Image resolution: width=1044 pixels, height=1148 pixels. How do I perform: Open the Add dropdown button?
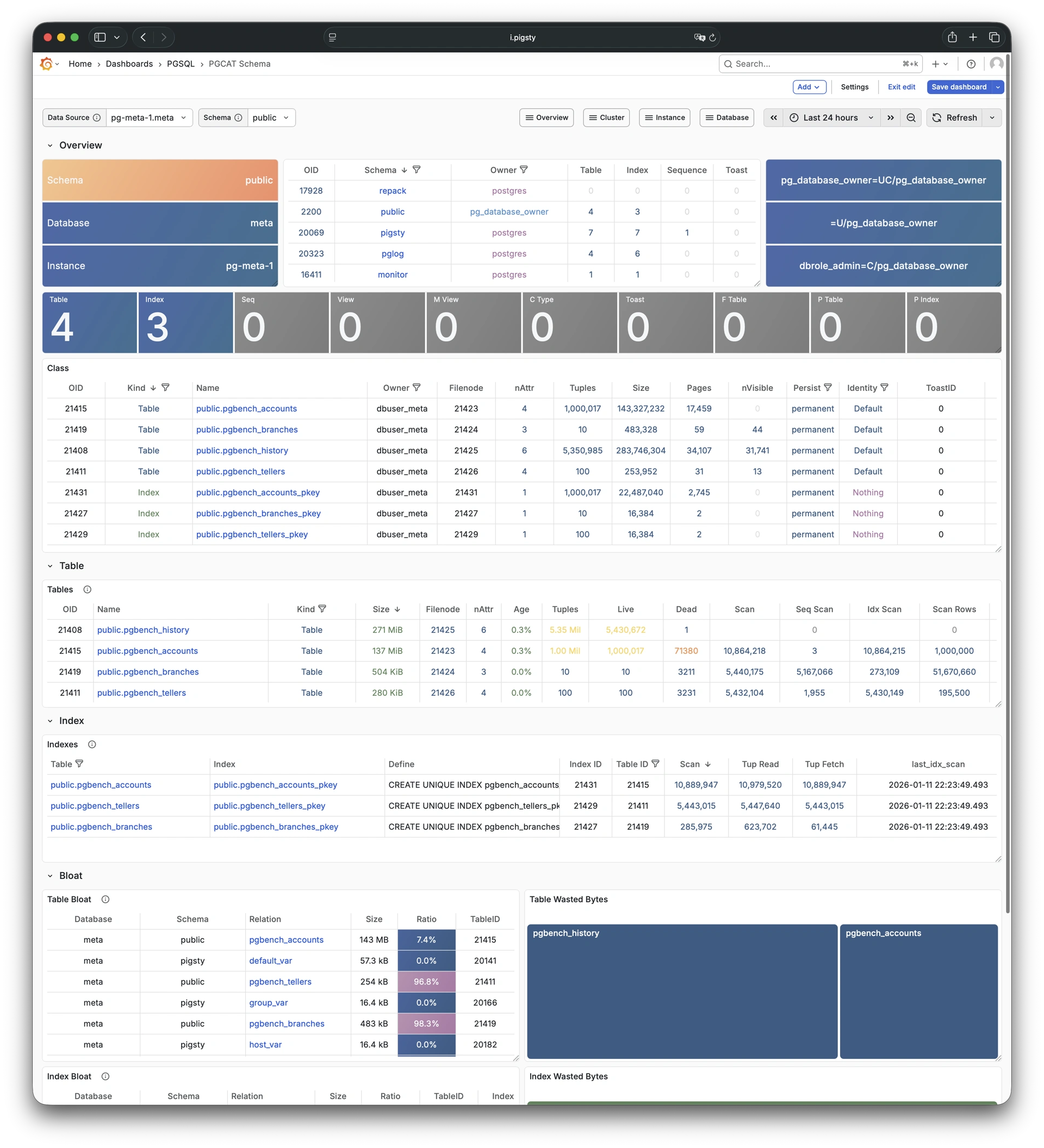pos(809,87)
